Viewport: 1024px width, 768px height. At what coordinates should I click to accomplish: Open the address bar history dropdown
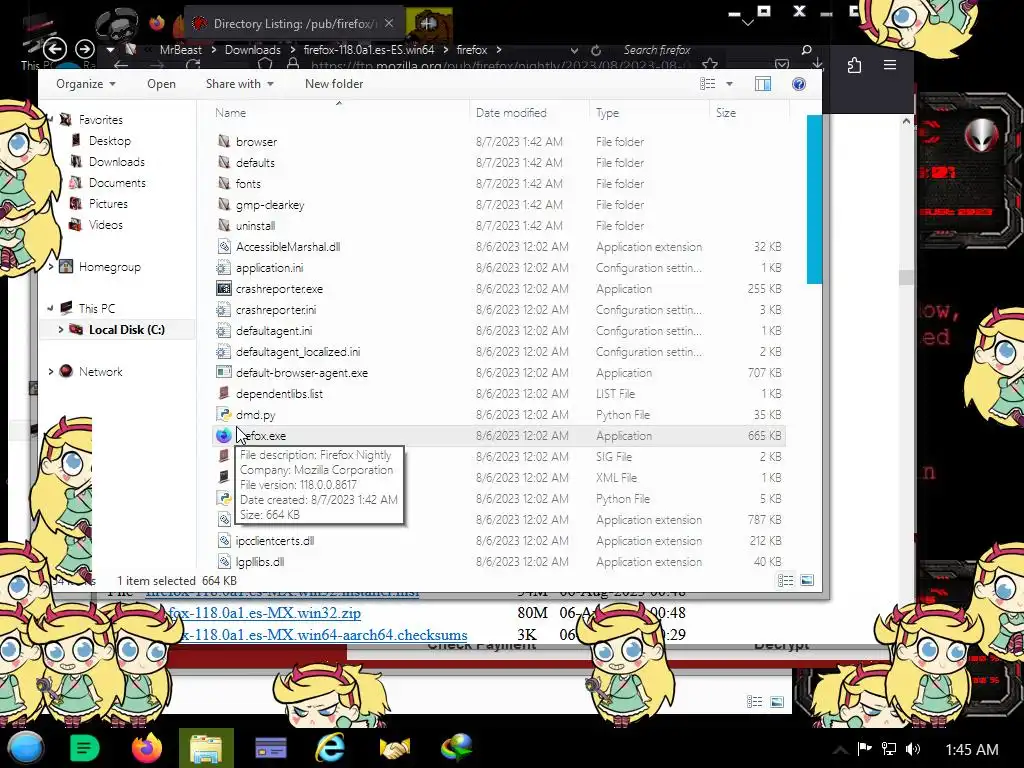pyautogui.click(x=574, y=50)
